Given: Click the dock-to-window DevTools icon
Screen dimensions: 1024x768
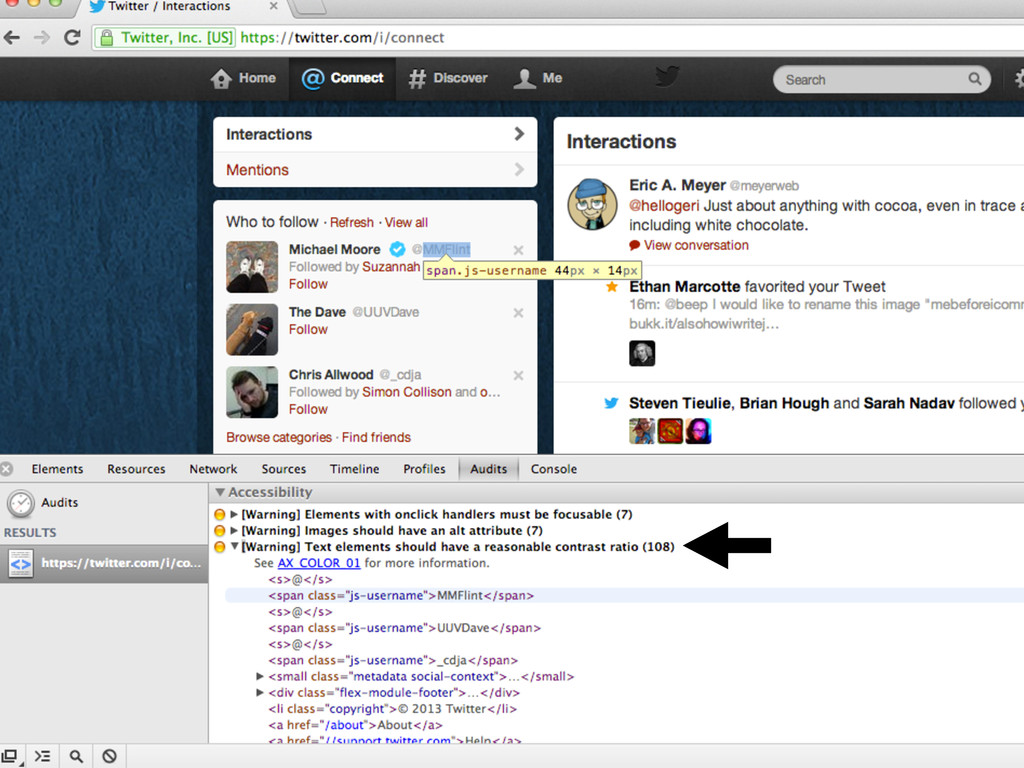Looking at the screenshot, I should [x=10, y=756].
